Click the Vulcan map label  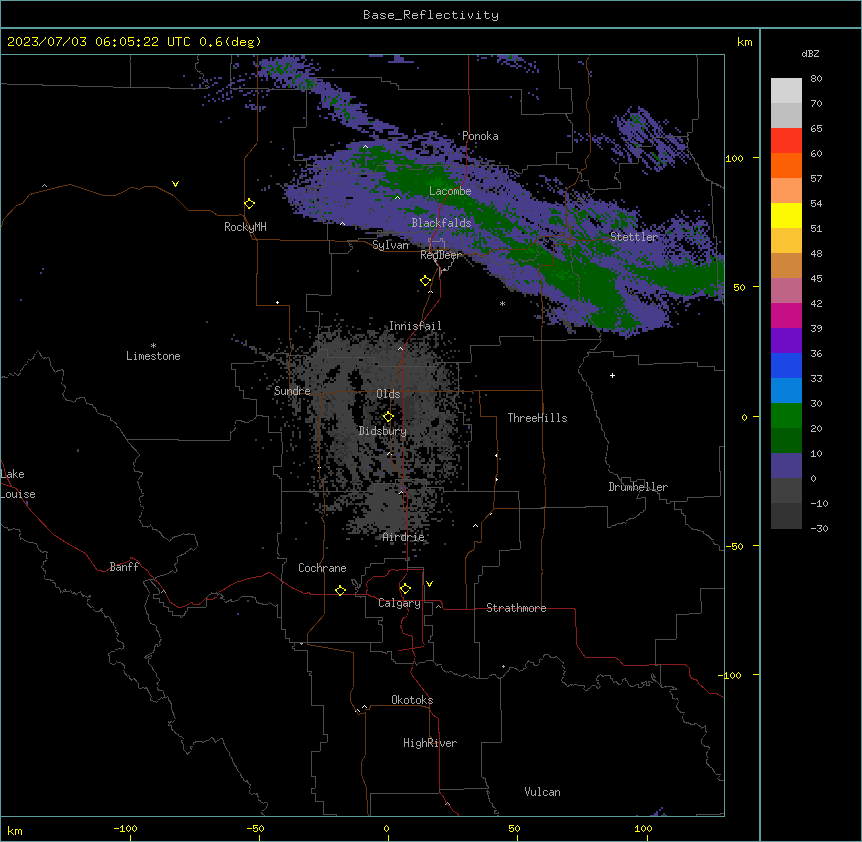click(x=542, y=792)
